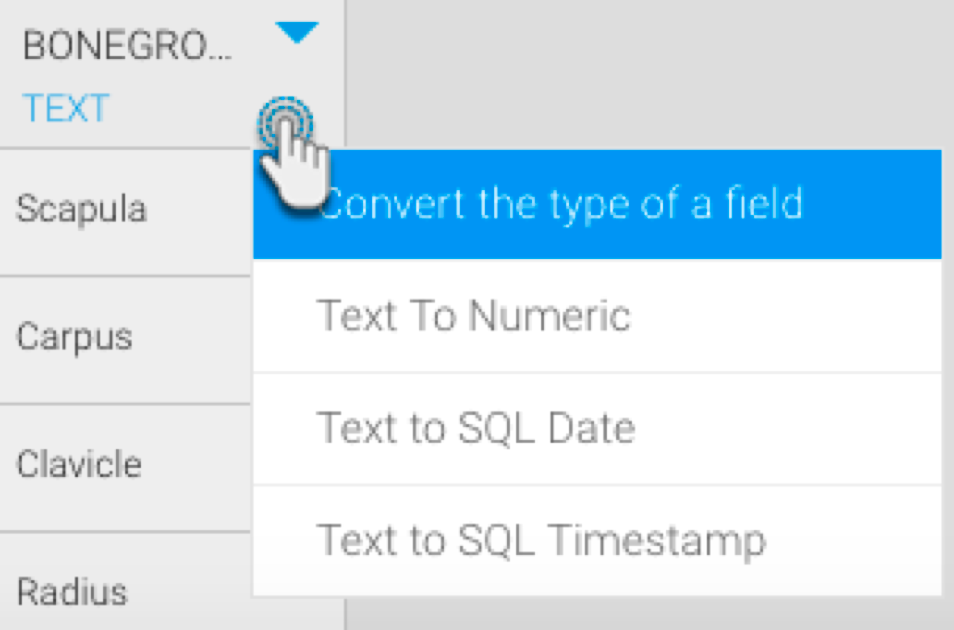
Task: Pick Text to SQL Timestamp option
Action: [x=541, y=540]
